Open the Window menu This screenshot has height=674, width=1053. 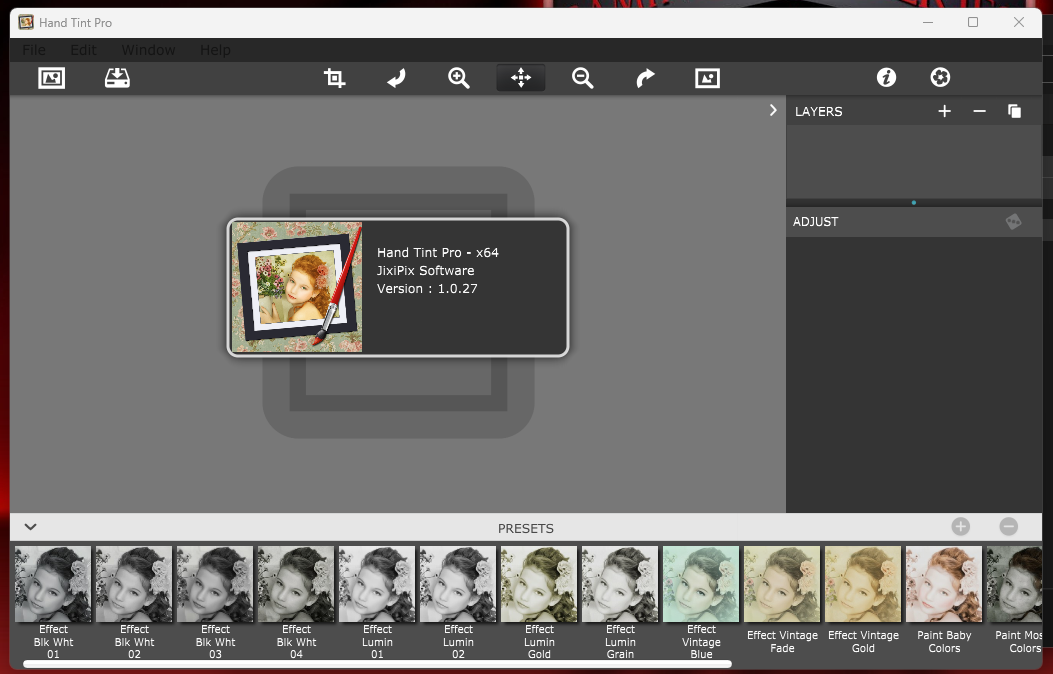(148, 50)
